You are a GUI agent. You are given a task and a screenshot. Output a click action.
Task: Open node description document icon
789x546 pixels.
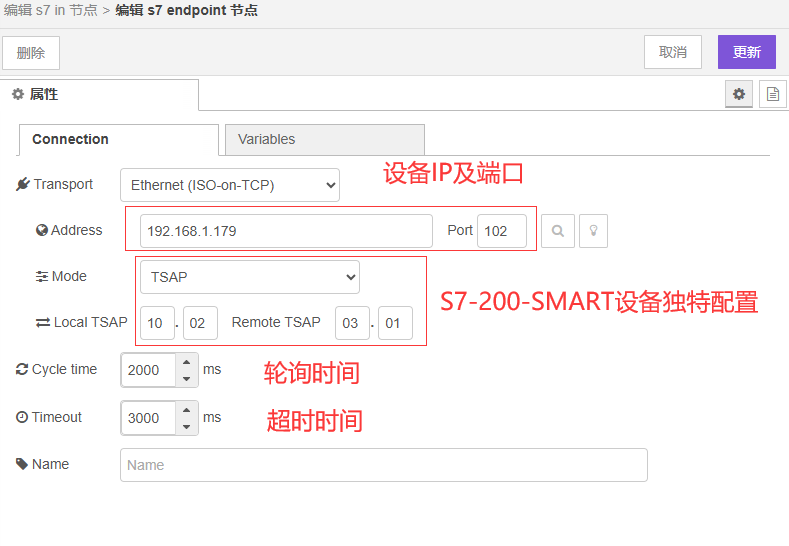pos(773,94)
